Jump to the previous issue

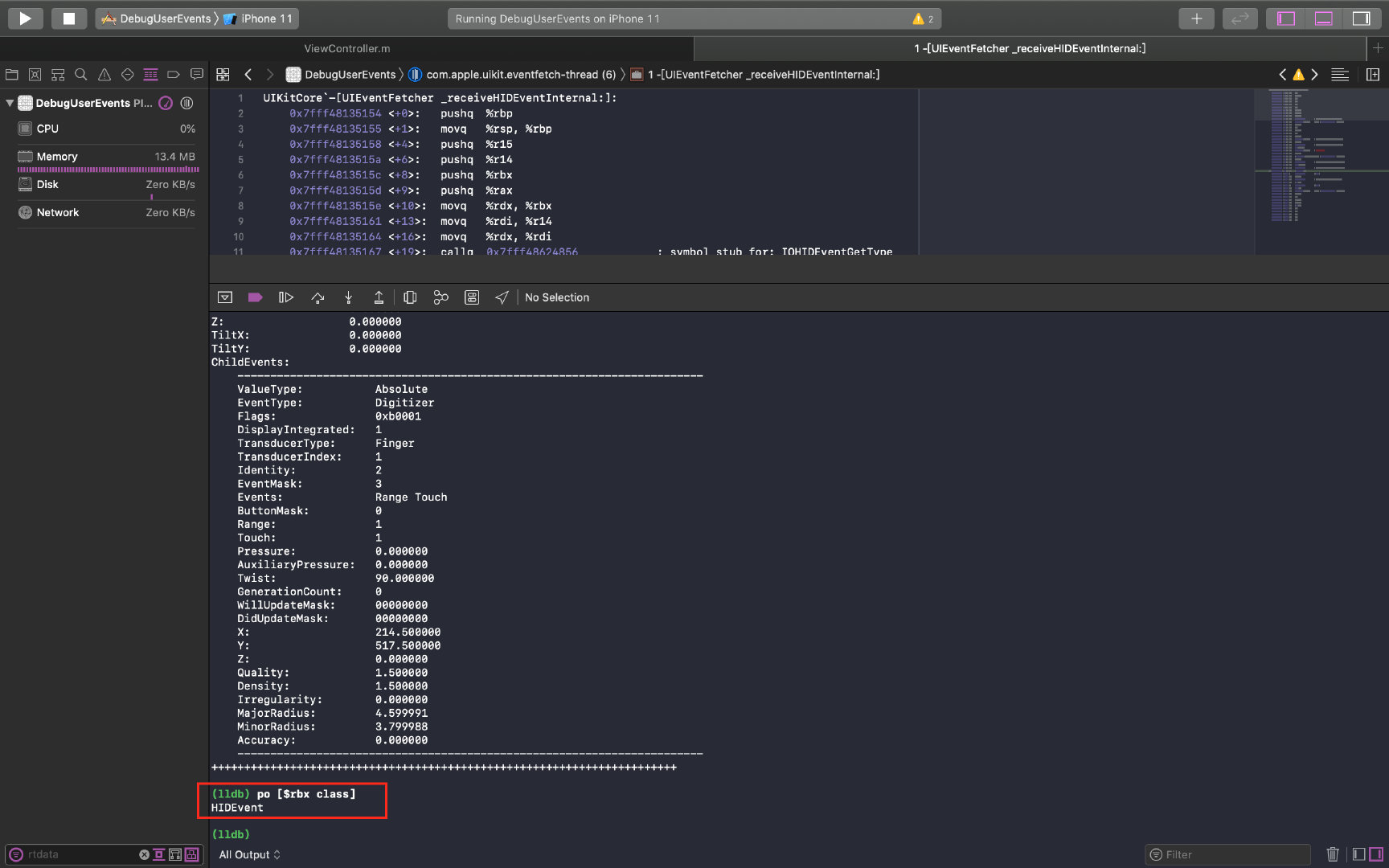click(1282, 75)
